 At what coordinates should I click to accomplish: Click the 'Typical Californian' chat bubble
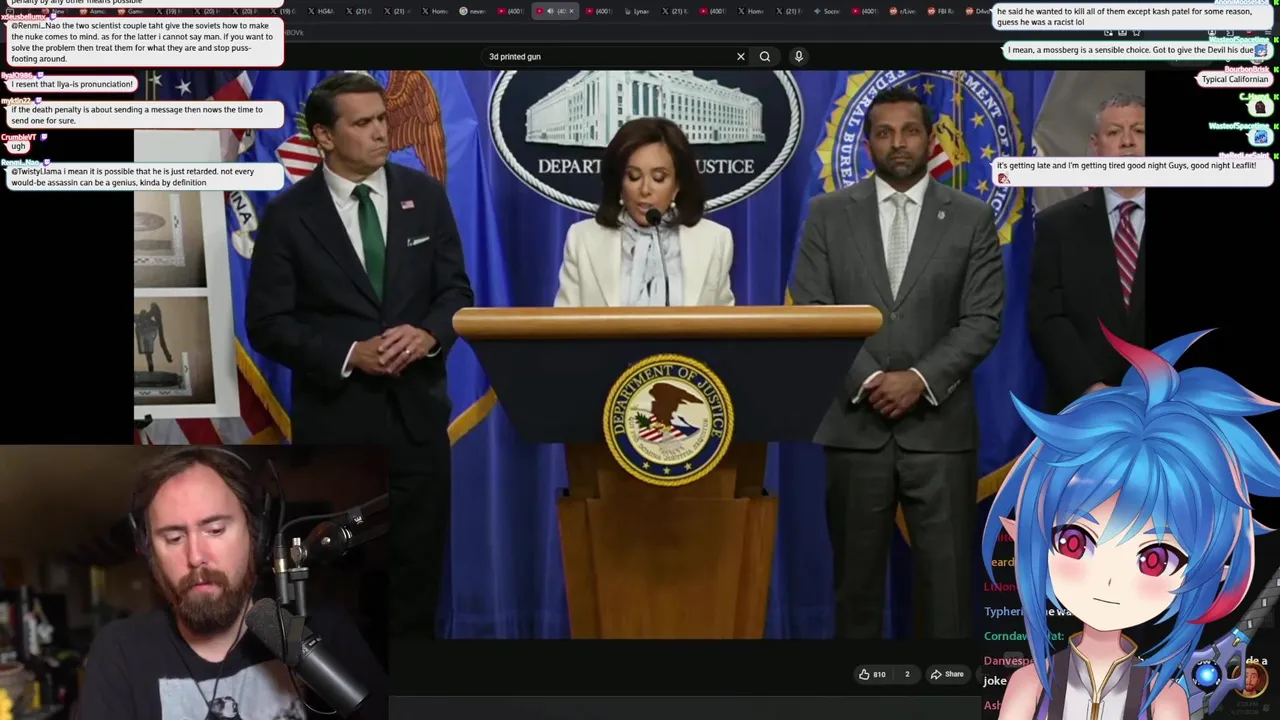[1235, 80]
